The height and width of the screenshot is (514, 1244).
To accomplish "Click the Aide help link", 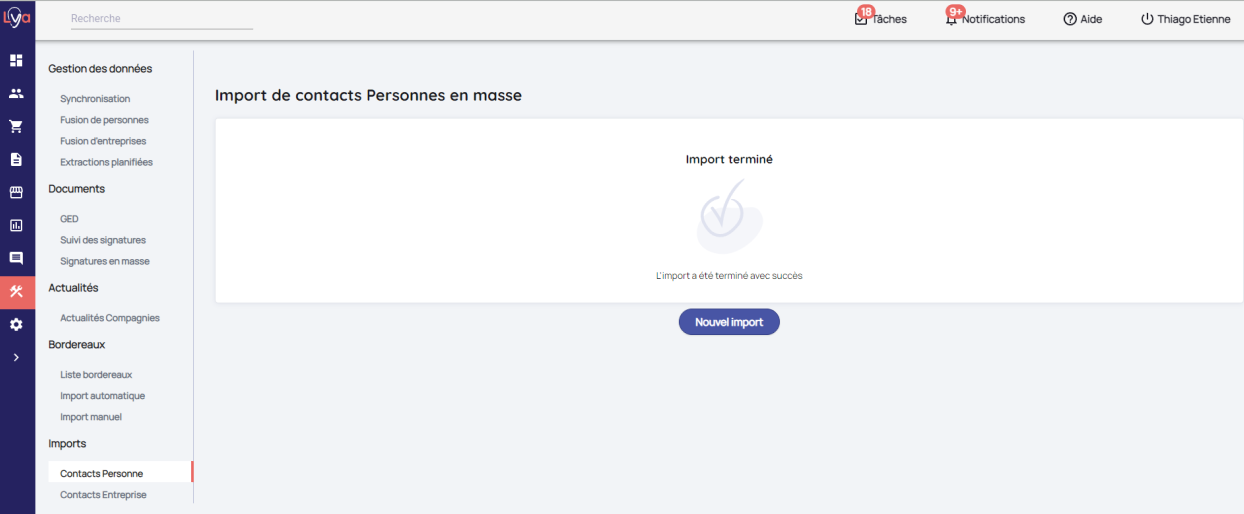I will tap(1083, 19).
